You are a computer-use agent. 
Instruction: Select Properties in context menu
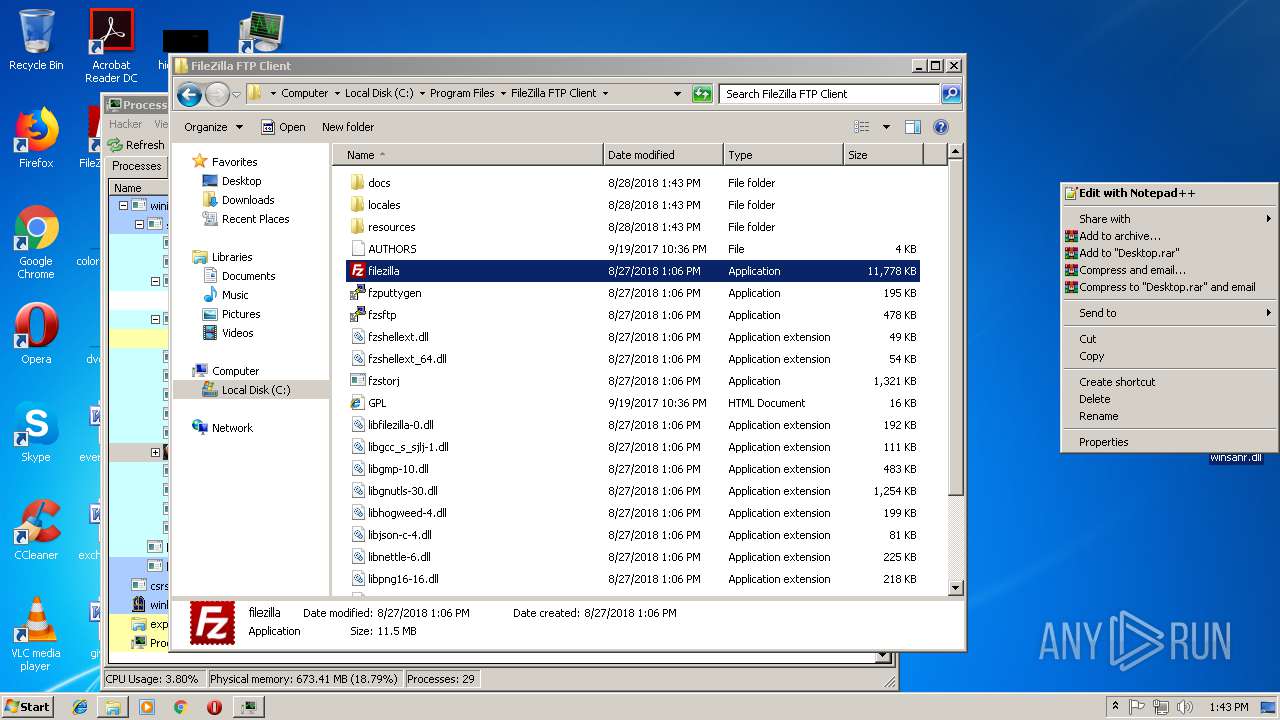pos(1168,442)
